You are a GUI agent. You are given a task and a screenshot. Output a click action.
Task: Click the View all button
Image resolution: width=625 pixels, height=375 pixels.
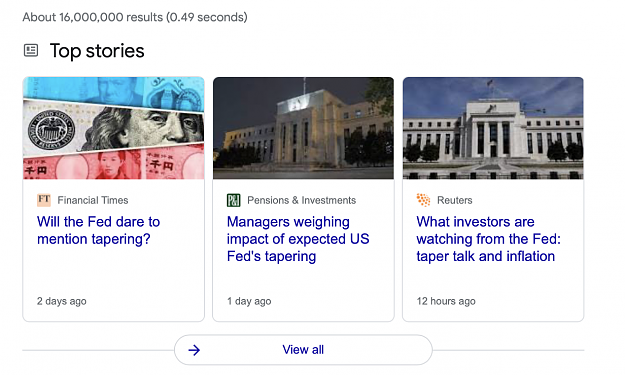coord(303,349)
